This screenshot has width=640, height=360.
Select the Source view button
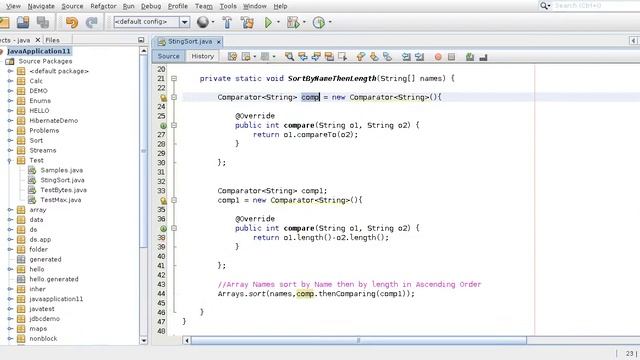point(169,56)
